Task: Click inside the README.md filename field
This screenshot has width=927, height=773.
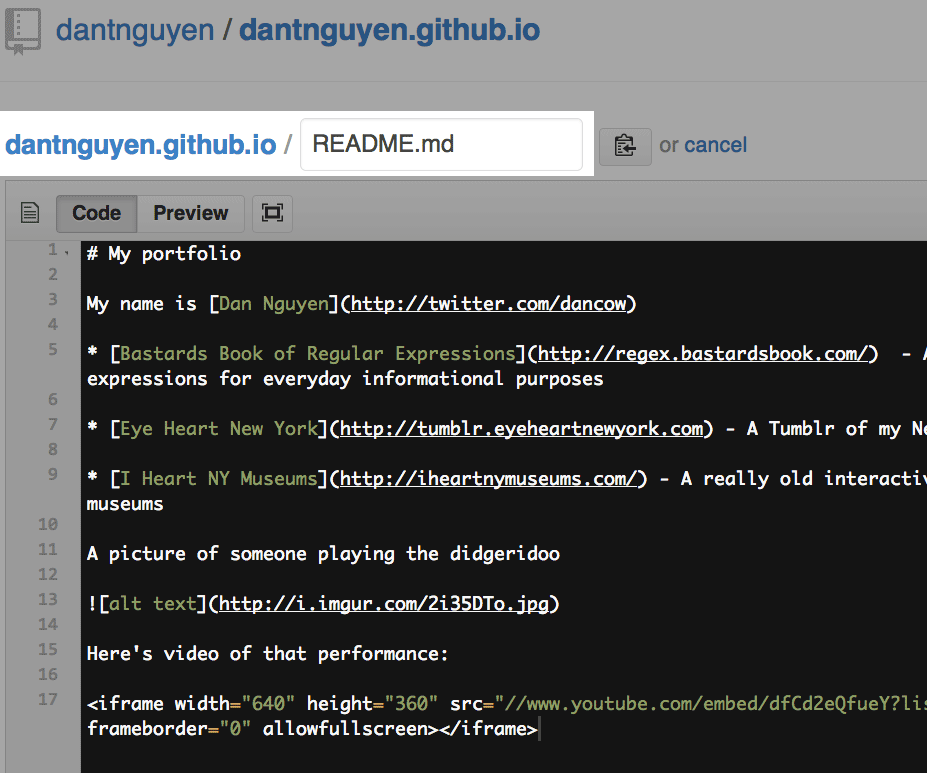Action: [441, 144]
